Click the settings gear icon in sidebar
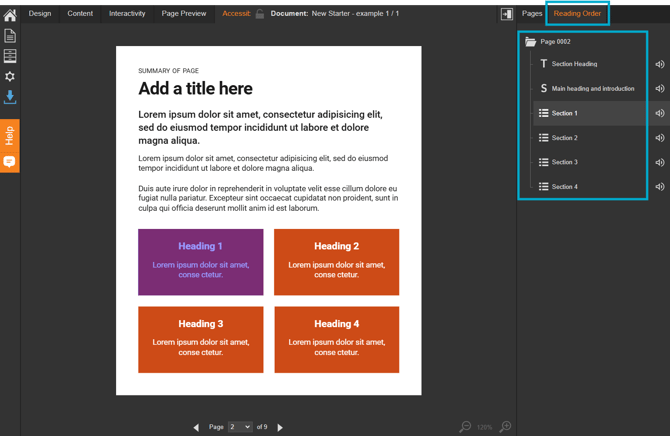The image size is (670, 436). [x=10, y=76]
